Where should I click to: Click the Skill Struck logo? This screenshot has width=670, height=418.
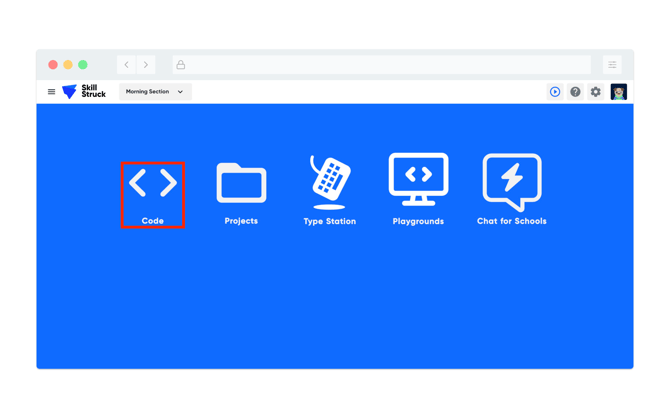tap(84, 92)
